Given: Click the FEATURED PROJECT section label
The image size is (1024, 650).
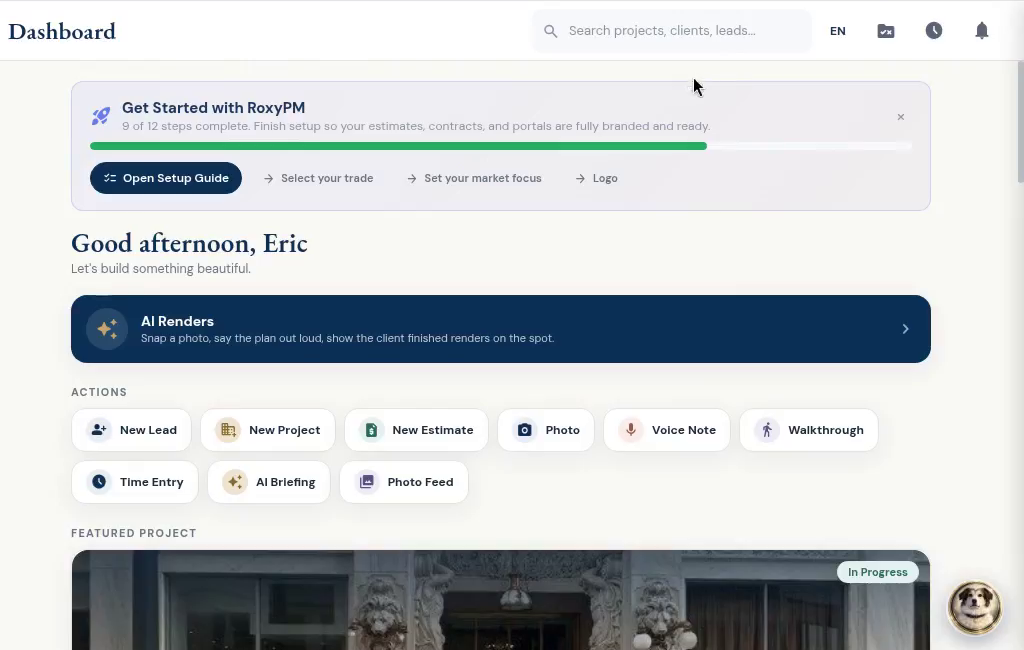Looking at the screenshot, I should click(134, 533).
